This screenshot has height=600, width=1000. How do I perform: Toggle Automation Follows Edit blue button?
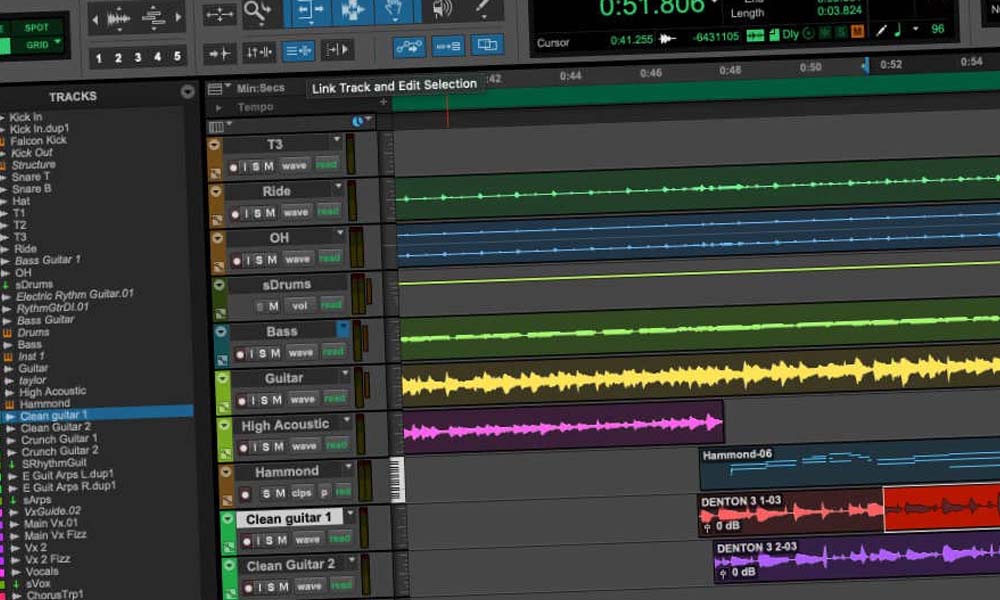pos(409,47)
